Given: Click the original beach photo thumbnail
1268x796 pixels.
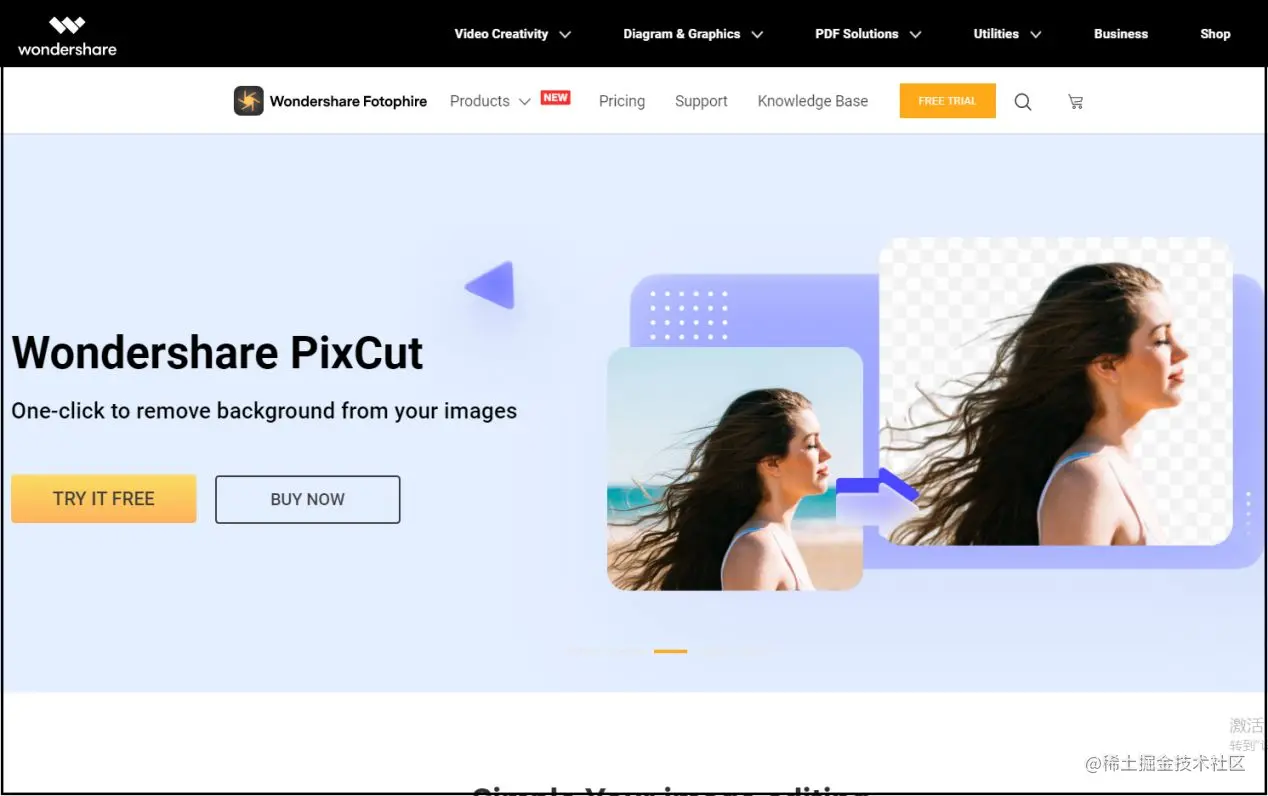Looking at the screenshot, I should [x=734, y=468].
